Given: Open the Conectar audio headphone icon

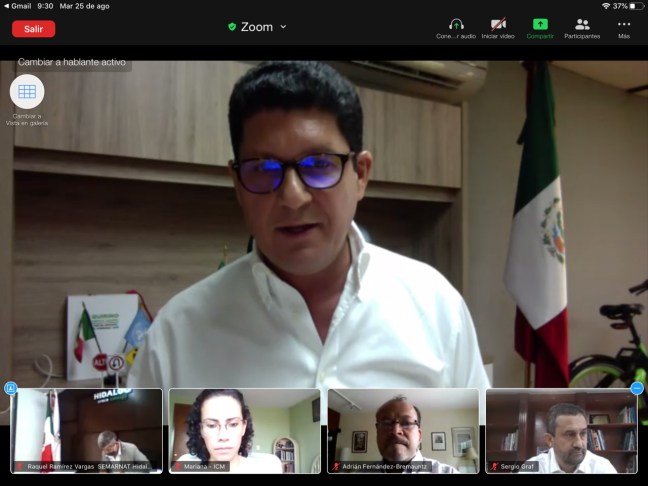Looking at the screenshot, I should pyautogui.click(x=456, y=25).
